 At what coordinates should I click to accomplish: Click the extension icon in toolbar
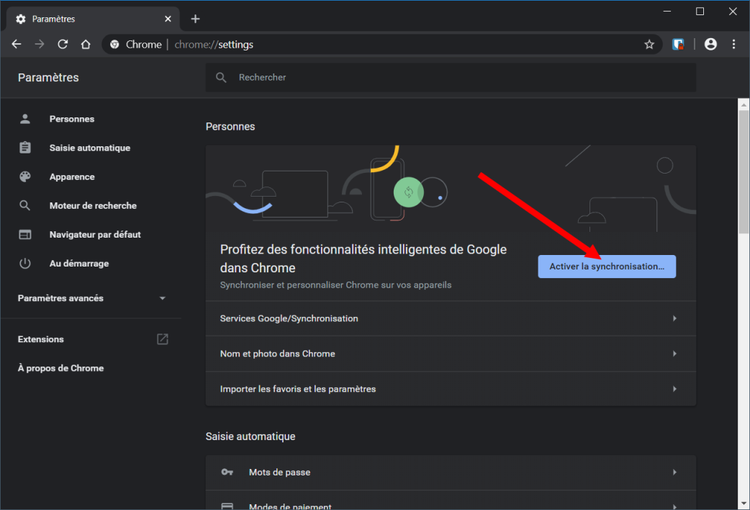pos(678,45)
